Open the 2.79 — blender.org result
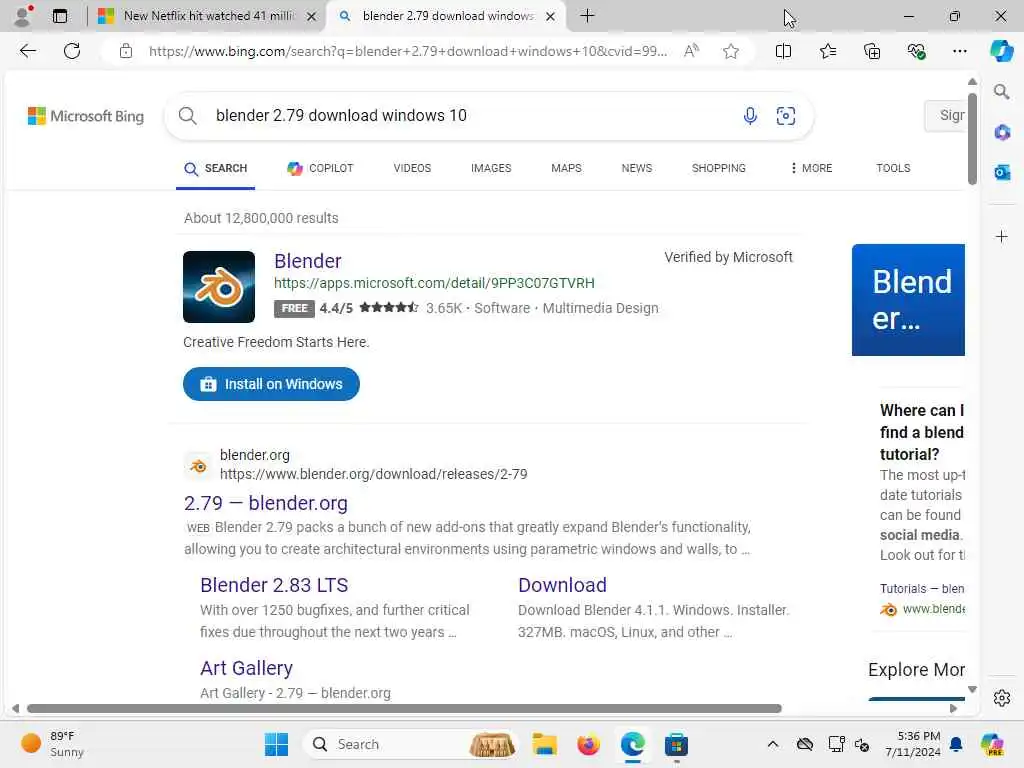 coord(266,504)
